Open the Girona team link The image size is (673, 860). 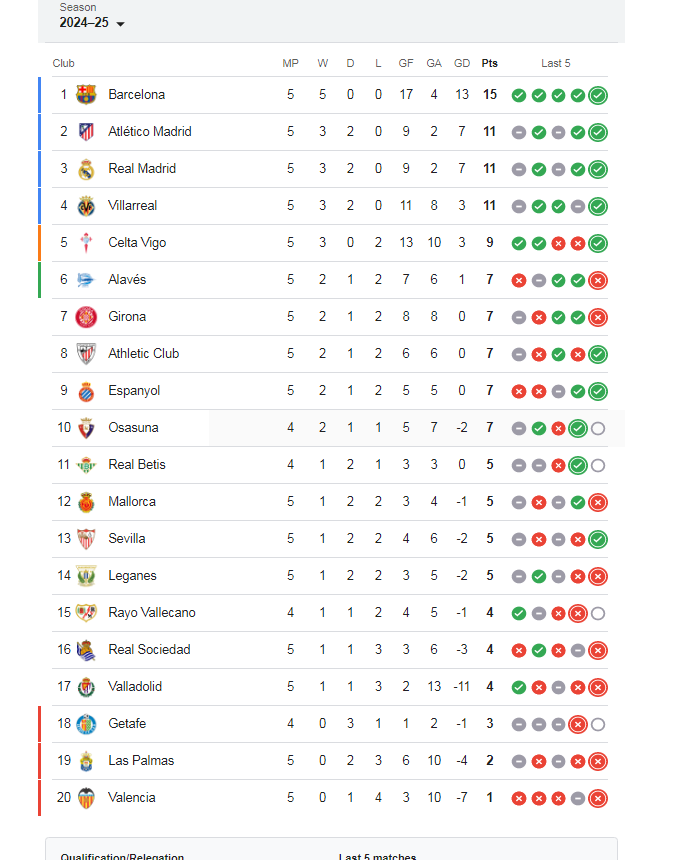click(127, 317)
